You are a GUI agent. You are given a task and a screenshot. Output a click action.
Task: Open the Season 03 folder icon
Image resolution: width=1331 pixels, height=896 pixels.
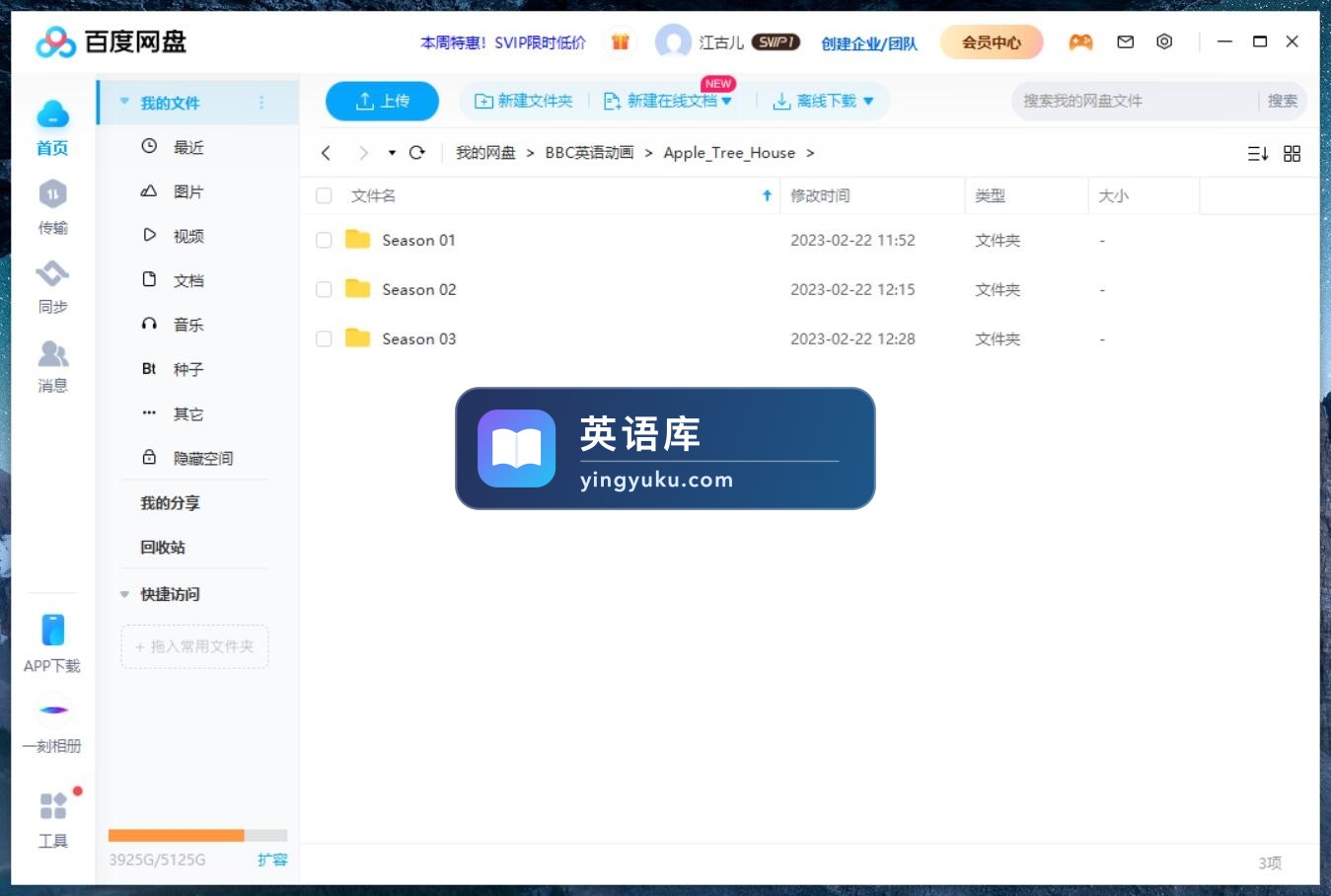357,338
